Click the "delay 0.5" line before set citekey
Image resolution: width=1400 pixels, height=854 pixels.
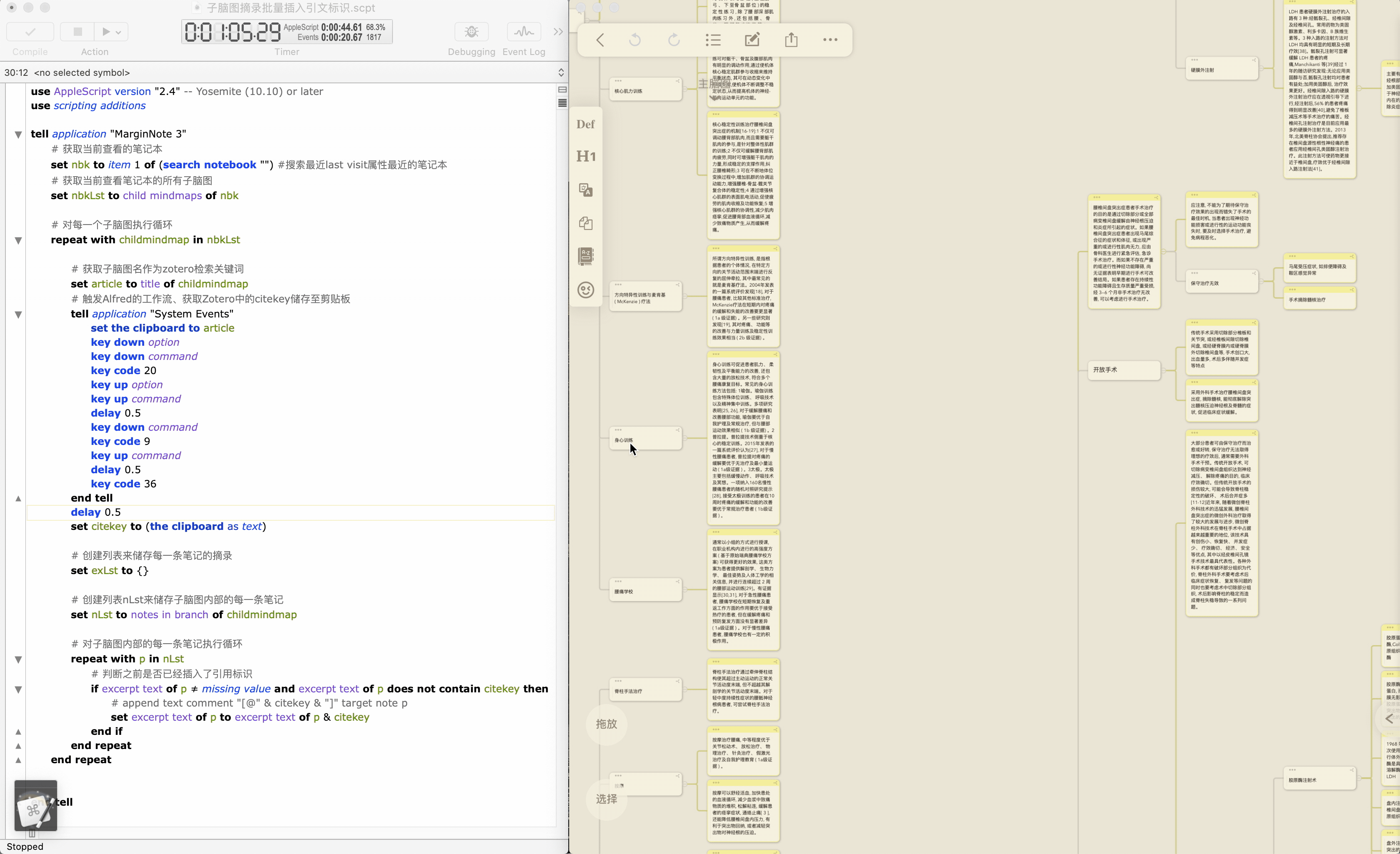tap(95, 512)
